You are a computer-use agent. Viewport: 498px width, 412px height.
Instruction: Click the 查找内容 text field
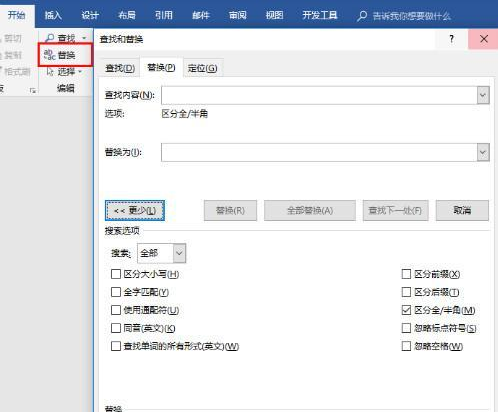pos(319,95)
